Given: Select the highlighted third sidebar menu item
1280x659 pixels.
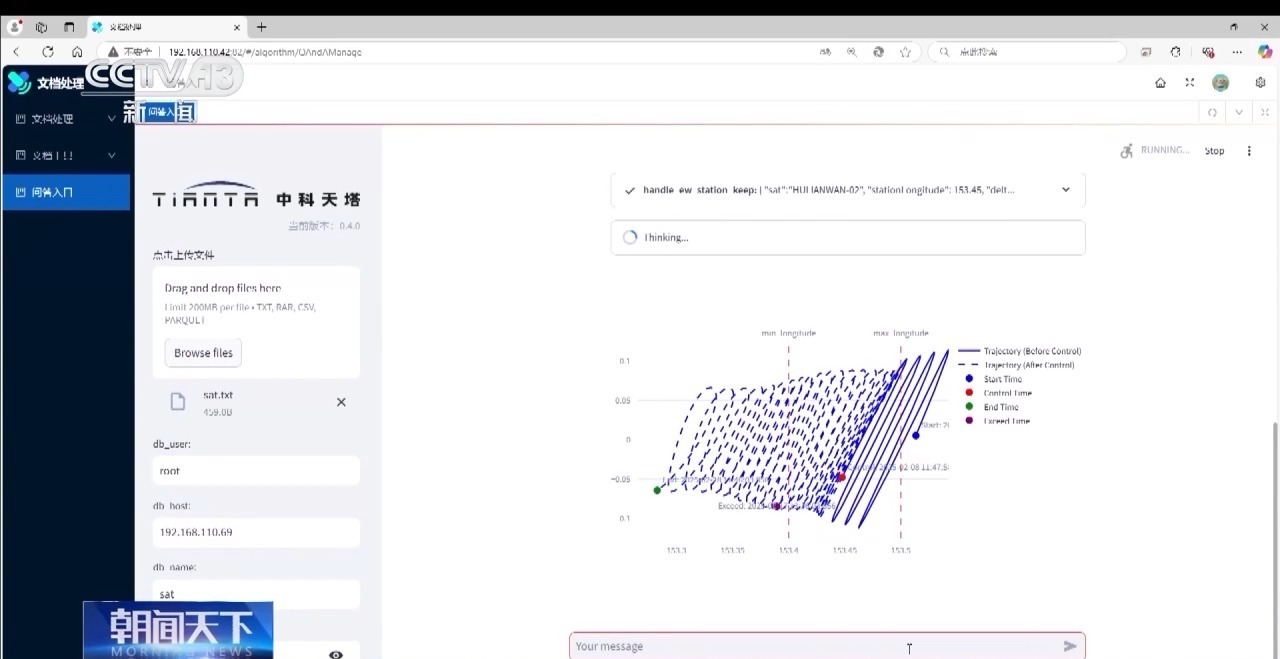Looking at the screenshot, I should (66, 192).
